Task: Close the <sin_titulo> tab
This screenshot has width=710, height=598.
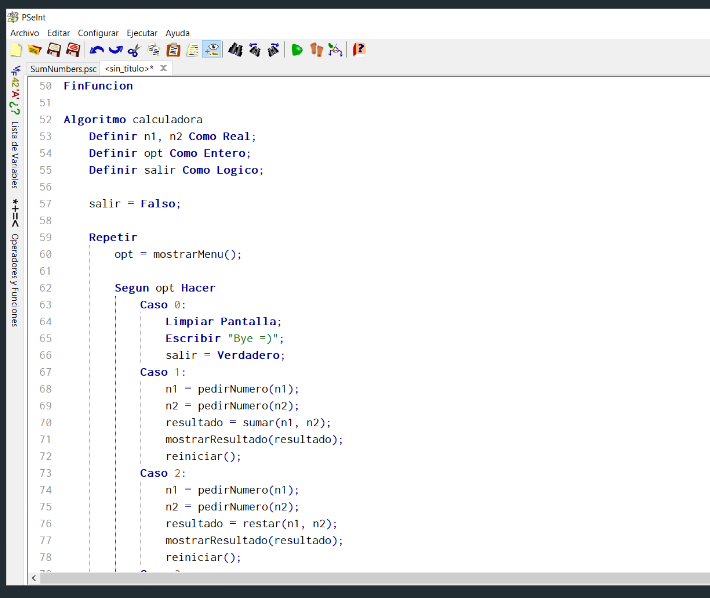Action: 164,69
